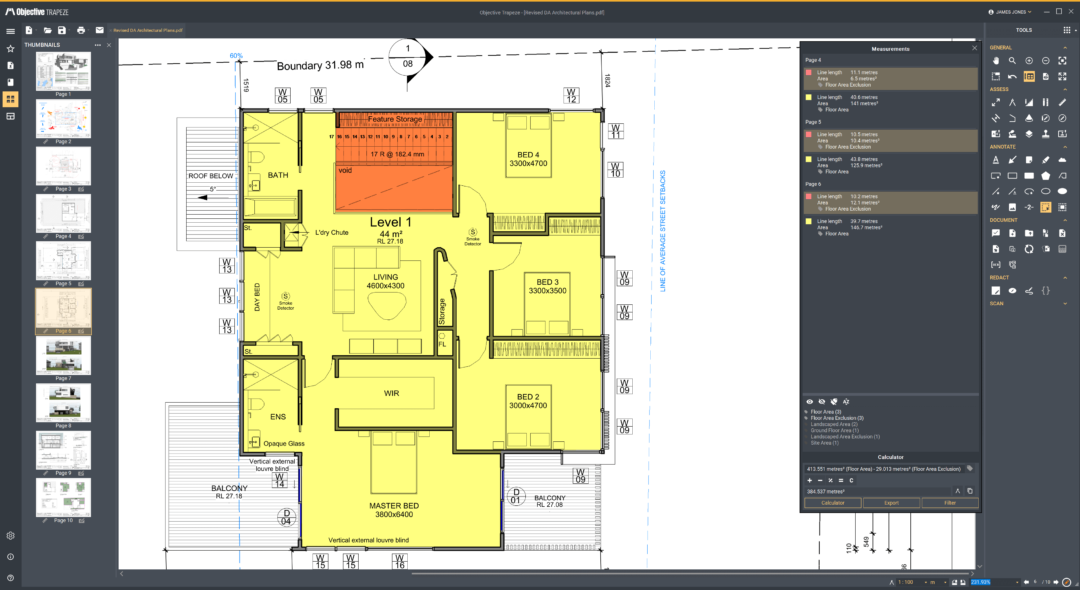1080x590 pixels.
Task: Click the Zoom In tool icon
Action: click(x=1029, y=61)
